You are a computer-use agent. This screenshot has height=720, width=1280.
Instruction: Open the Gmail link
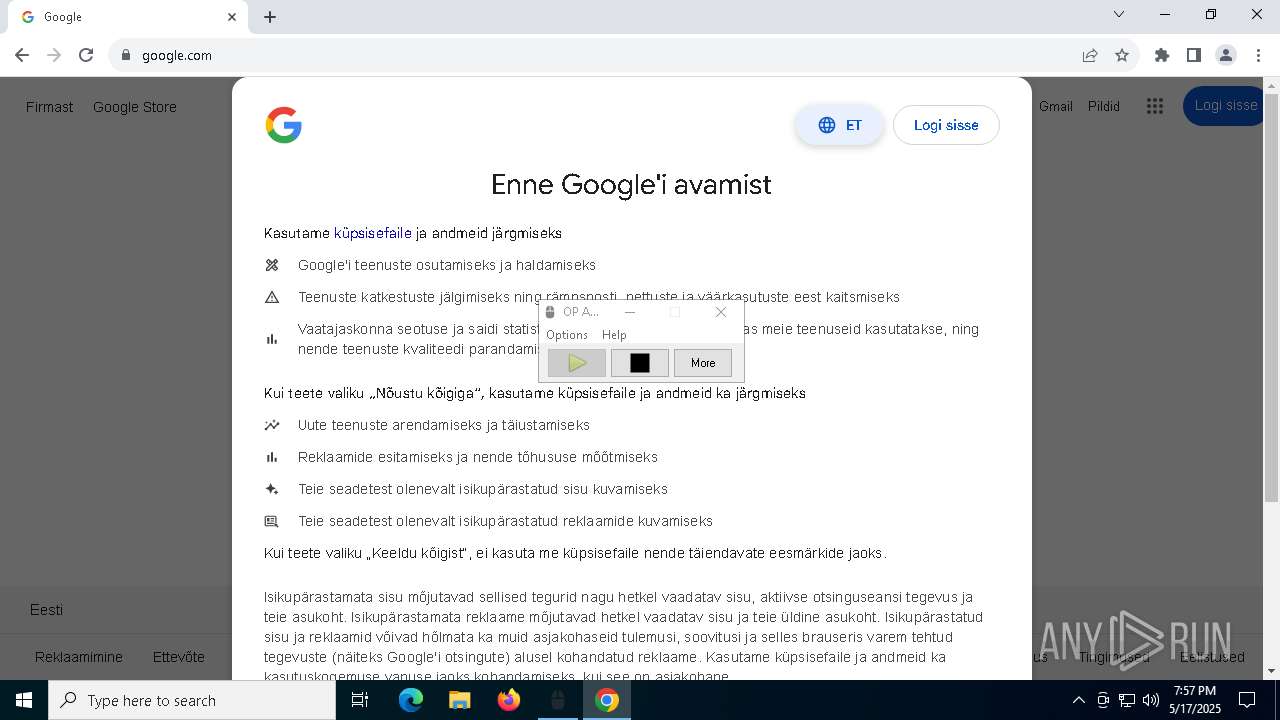(1056, 106)
